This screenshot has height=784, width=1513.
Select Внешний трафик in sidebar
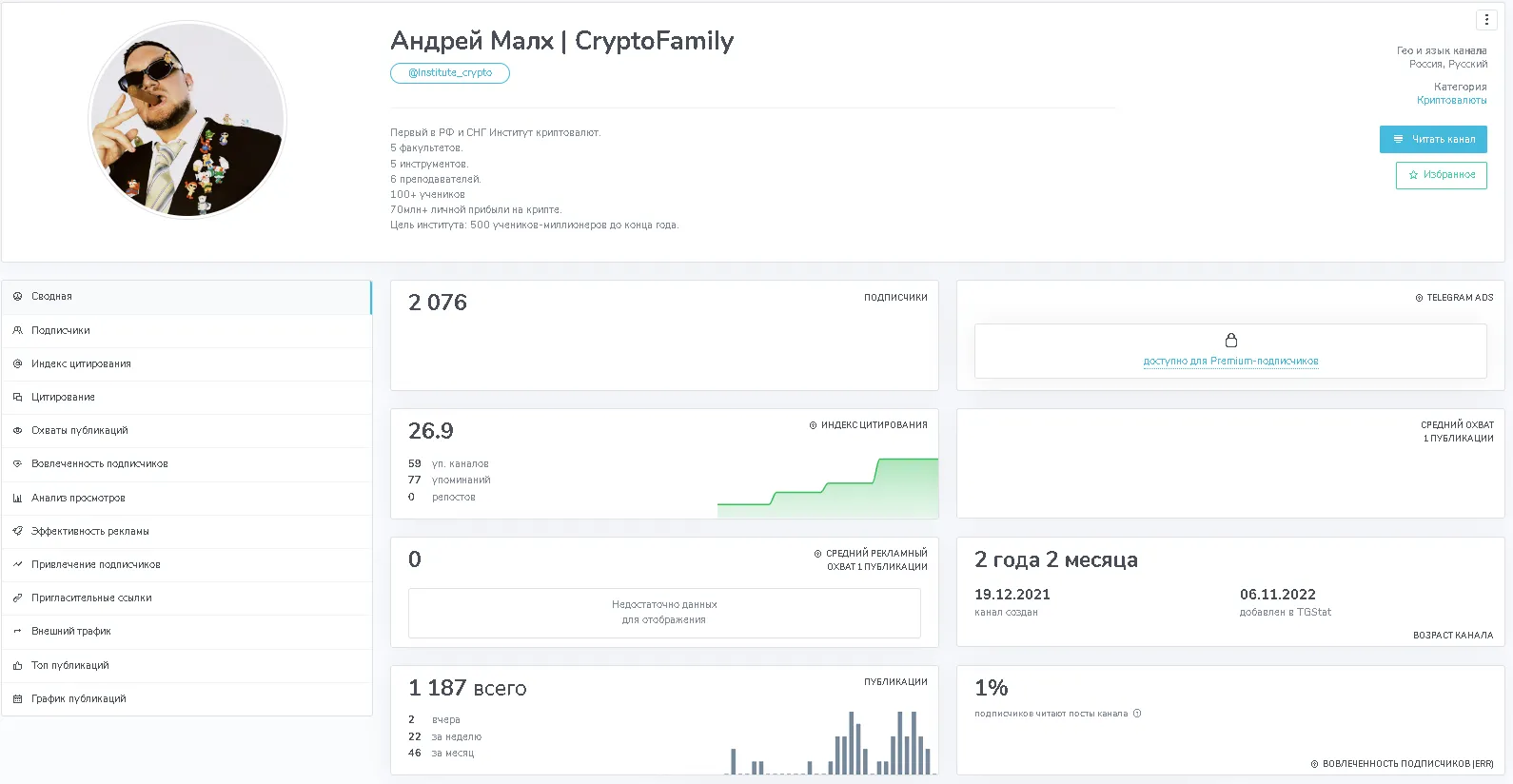[x=187, y=631]
